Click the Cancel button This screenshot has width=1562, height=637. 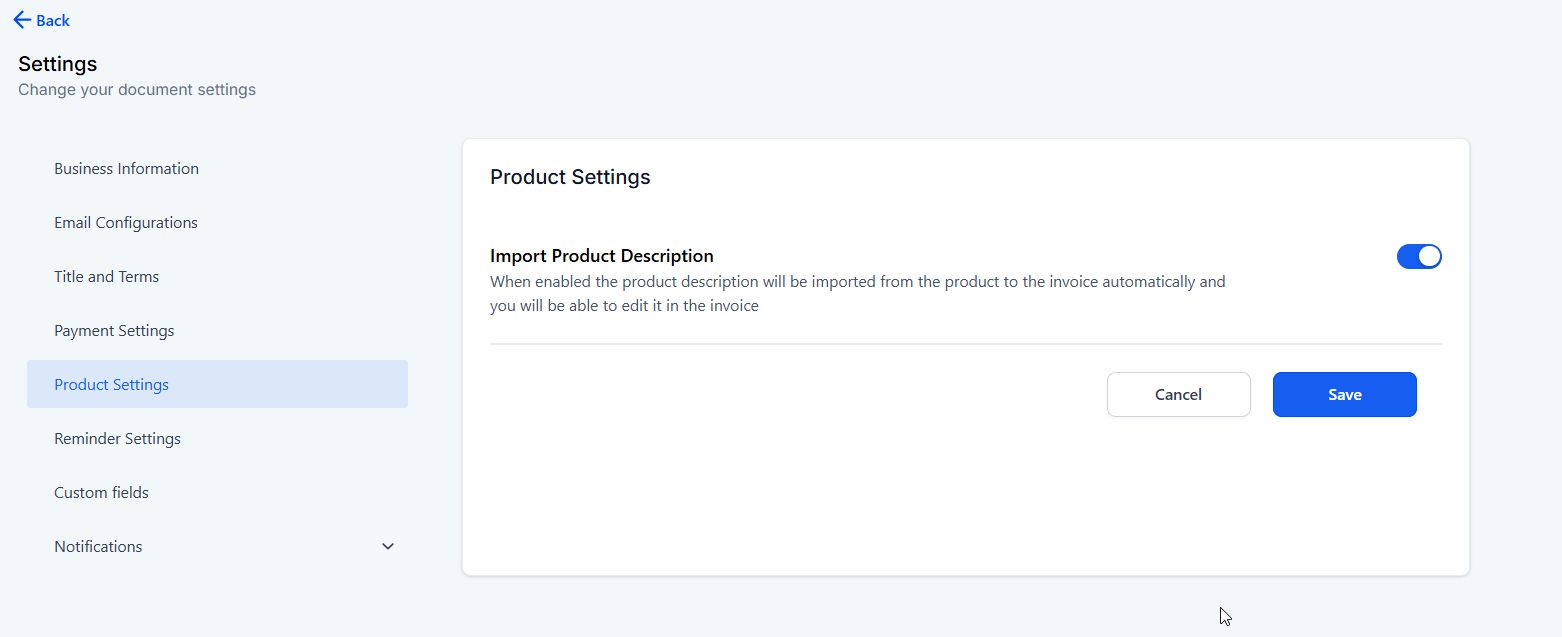pyautogui.click(x=1178, y=394)
